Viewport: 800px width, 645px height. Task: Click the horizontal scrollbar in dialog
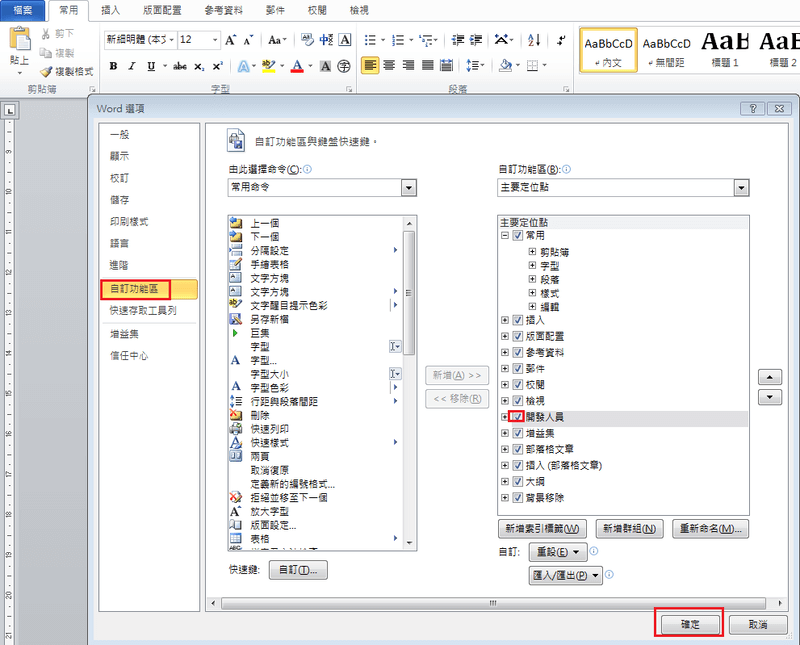pyautogui.click(x=493, y=603)
